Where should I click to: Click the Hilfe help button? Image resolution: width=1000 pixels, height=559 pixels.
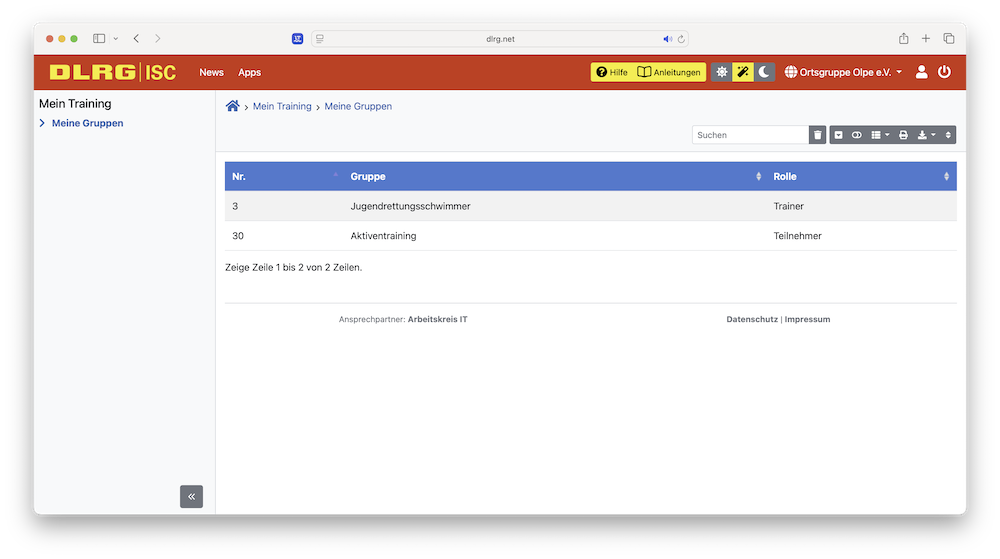[x=612, y=72]
